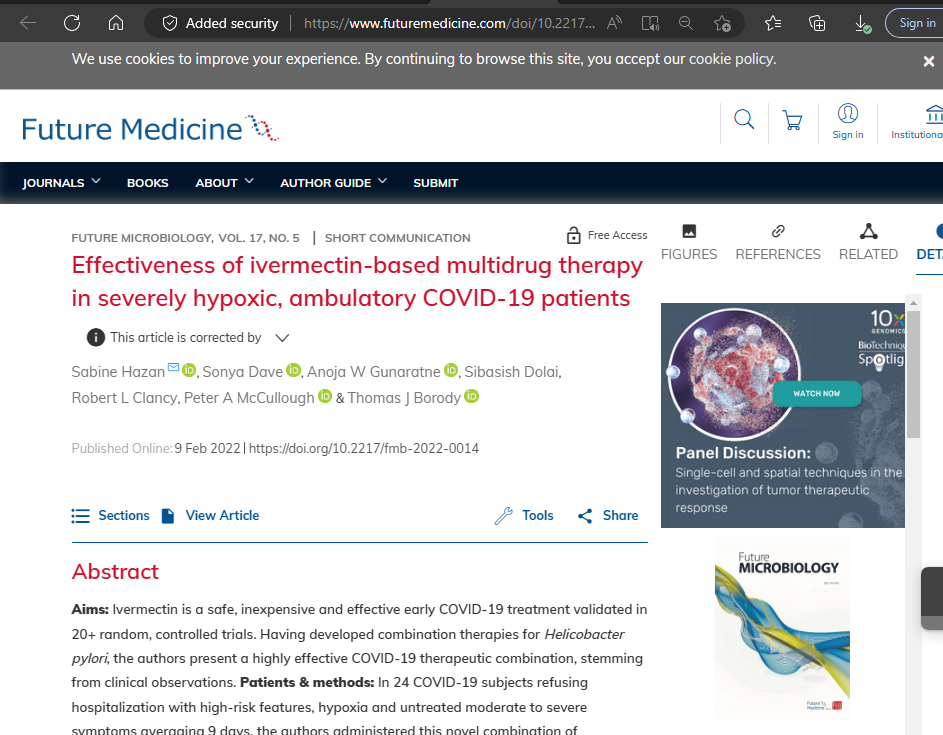The width and height of the screenshot is (943, 735).
Task: Open the Sections list
Action: point(110,515)
